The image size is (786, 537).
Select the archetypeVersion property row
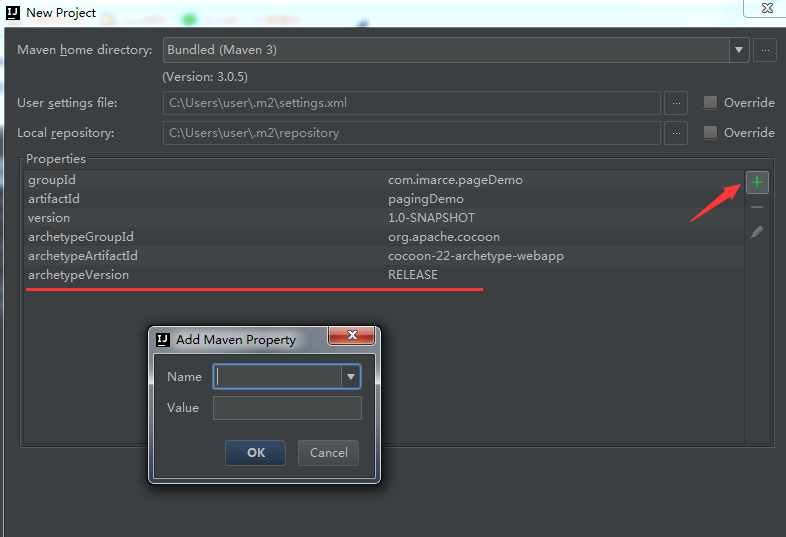[x=384, y=275]
